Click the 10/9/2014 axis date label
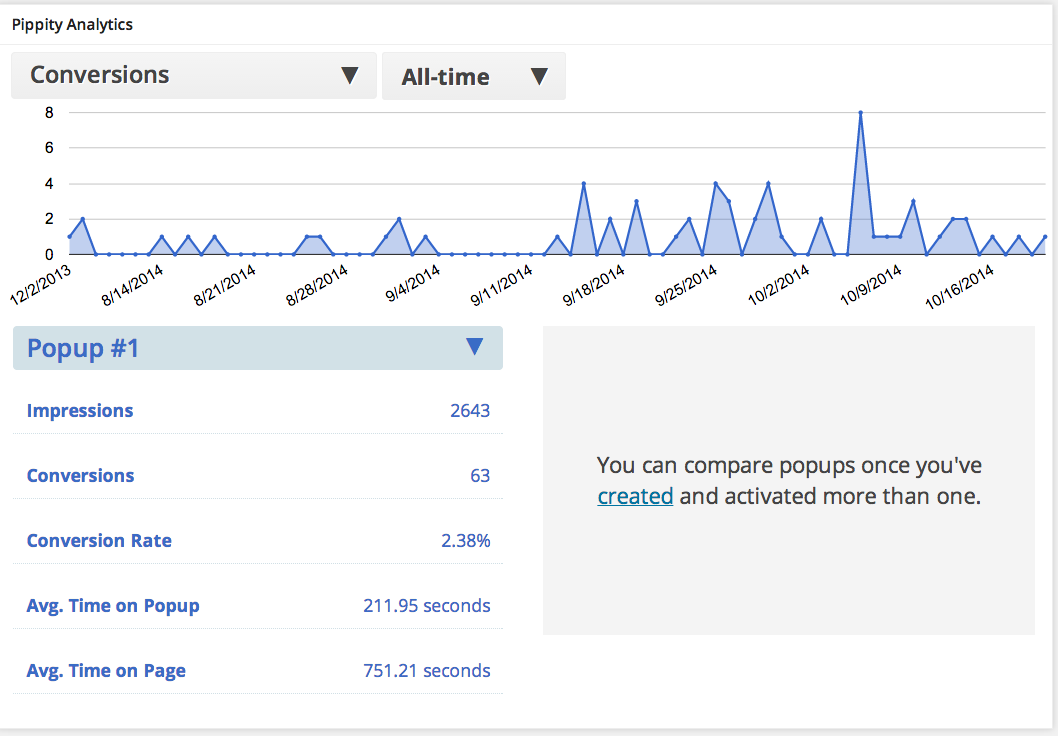Screen dimensions: 1058x736 (870, 286)
